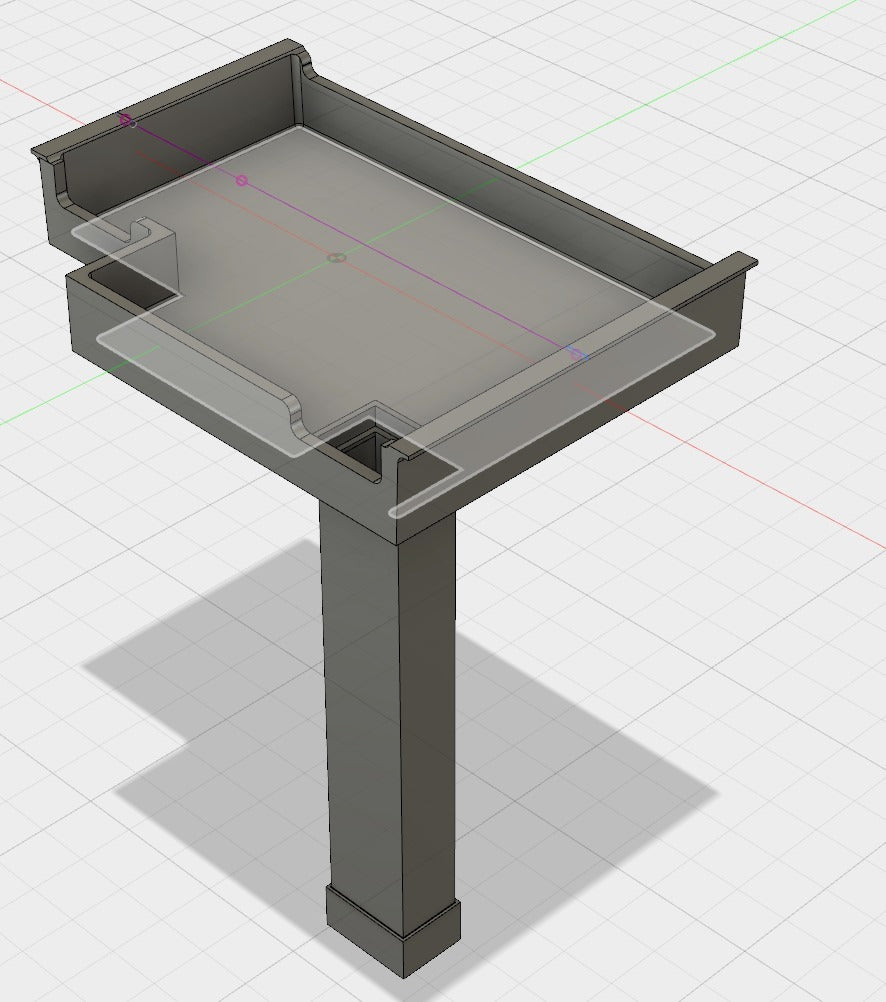Select the magenta sketch point above the tray floor
Image resolution: width=886 pixels, height=1002 pixels.
(x=241, y=181)
